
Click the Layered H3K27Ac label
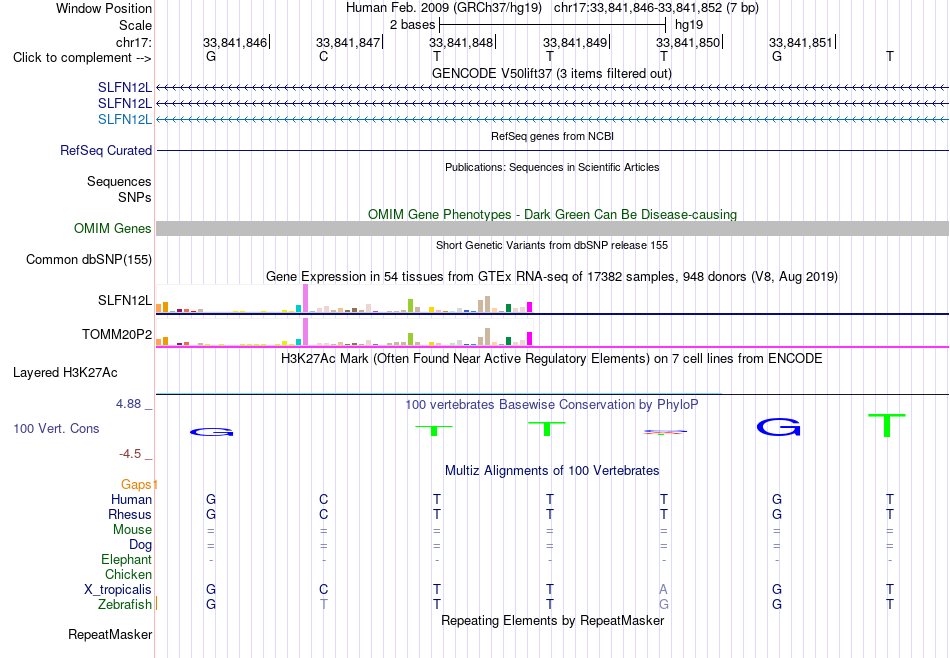coord(65,373)
